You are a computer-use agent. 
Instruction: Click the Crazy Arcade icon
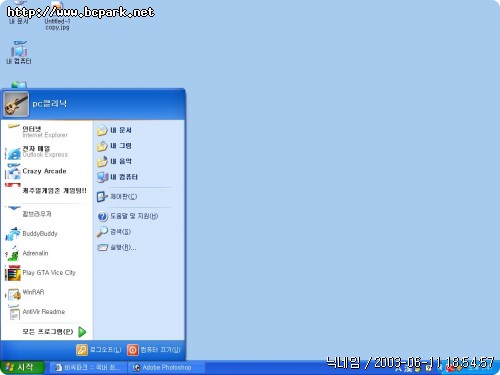[x=13, y=172]
